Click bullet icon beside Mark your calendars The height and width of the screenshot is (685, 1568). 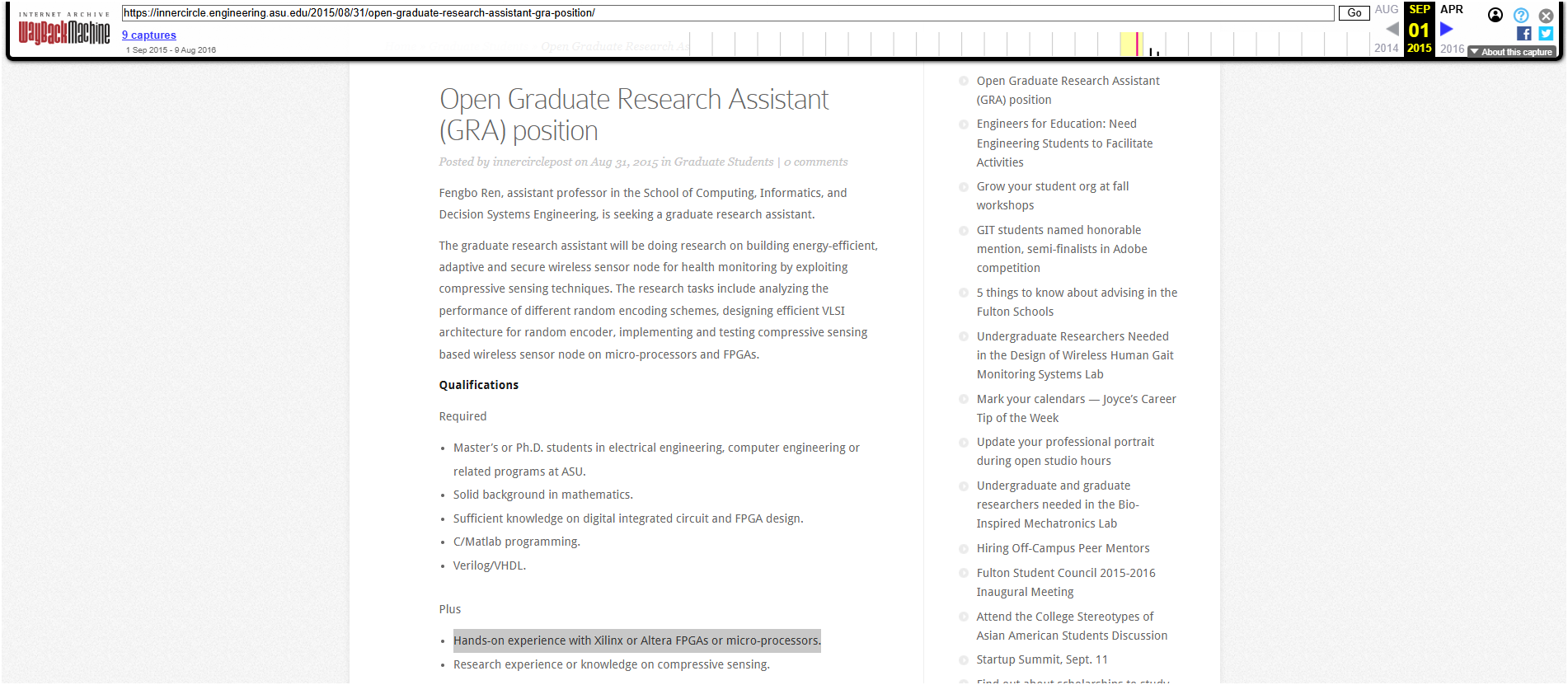coord(964,399)
